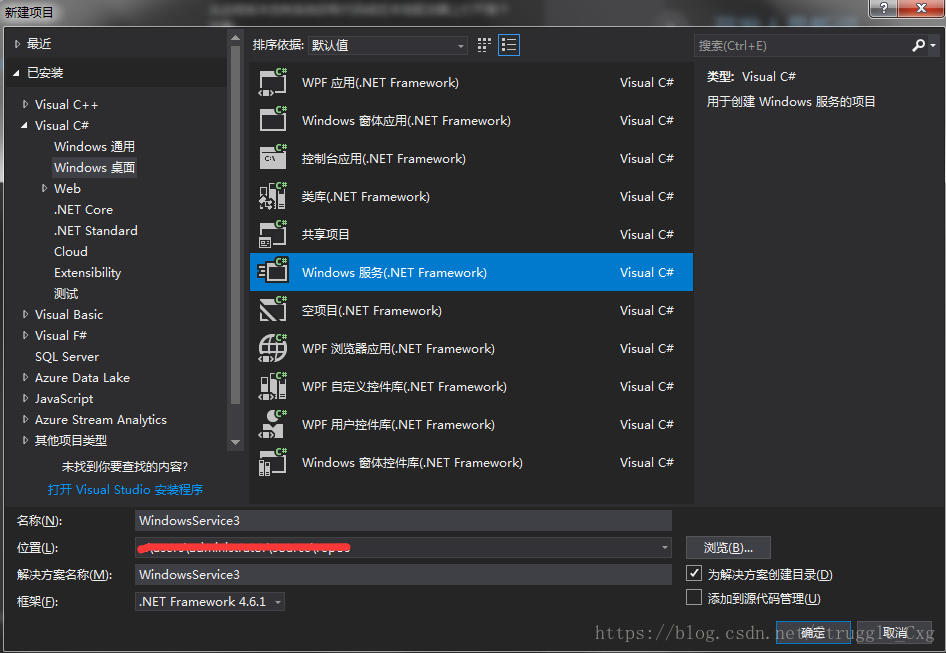Select Cloud tree item
946x653 pixels.
click(71, 252)
